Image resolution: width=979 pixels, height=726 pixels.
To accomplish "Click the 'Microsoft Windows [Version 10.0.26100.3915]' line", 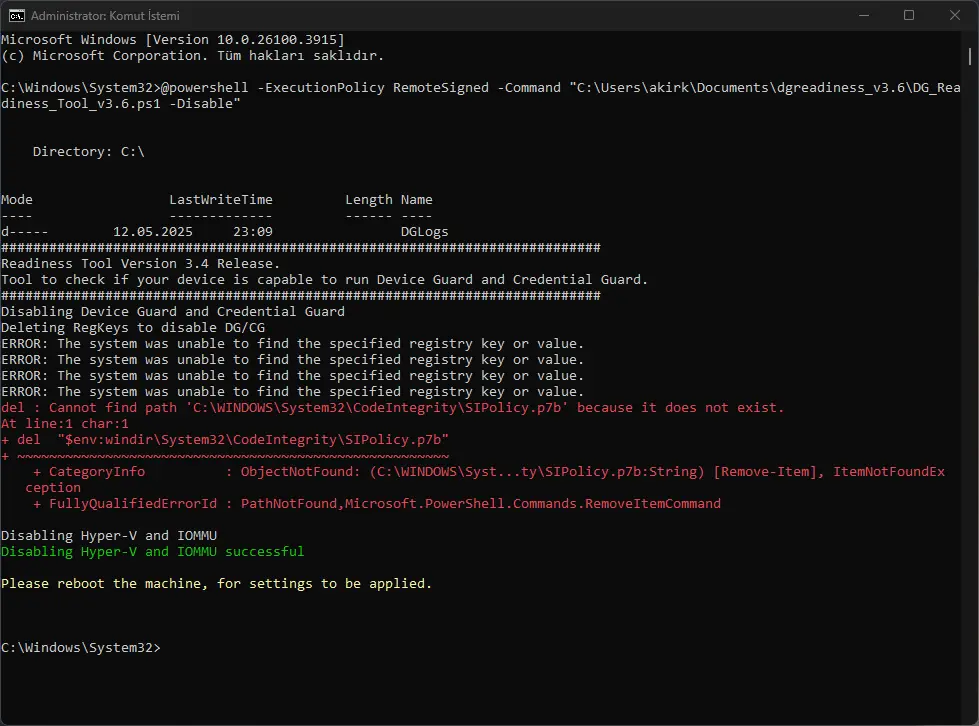I will (x=173, y=39).
